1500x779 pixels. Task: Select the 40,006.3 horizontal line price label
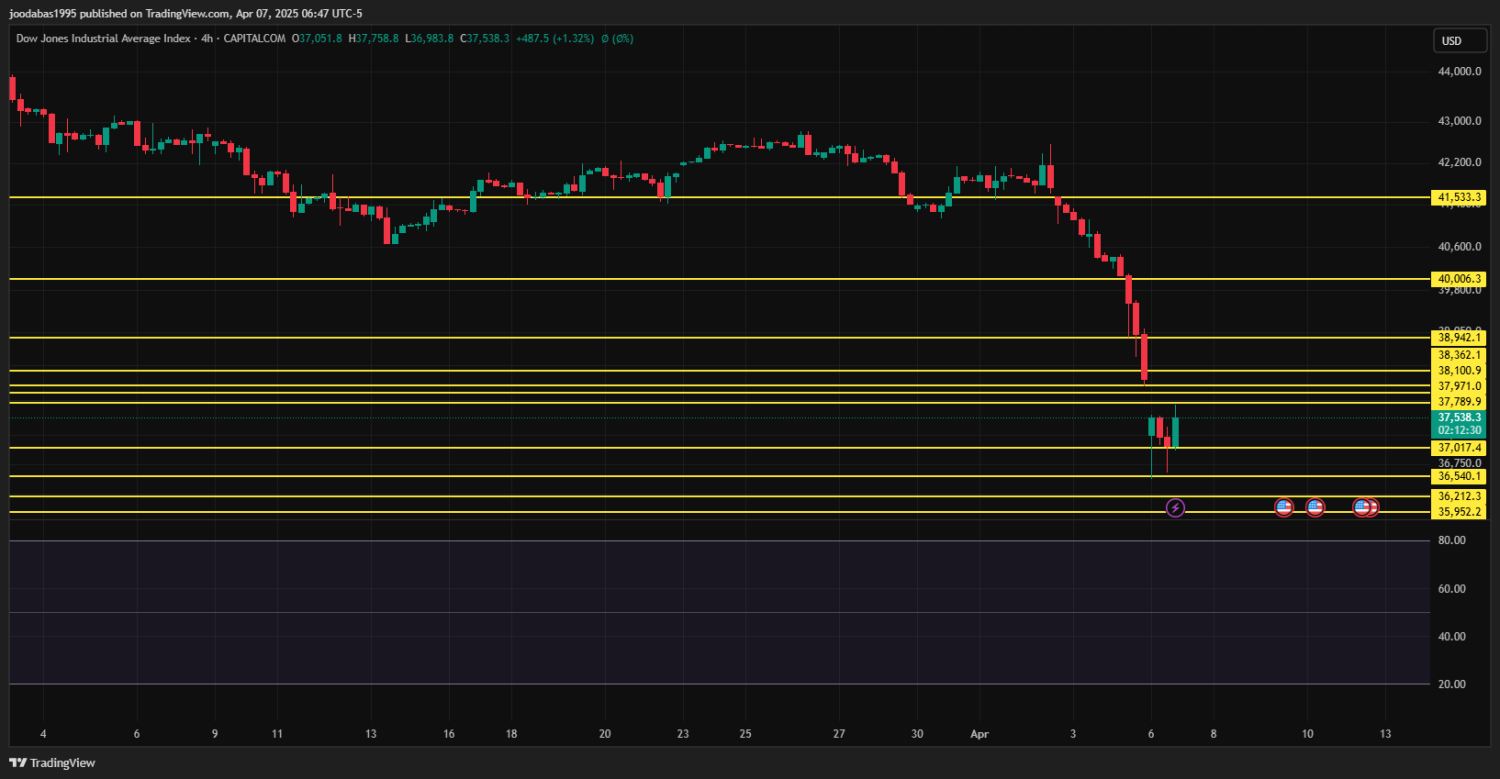pos(1458,279)
